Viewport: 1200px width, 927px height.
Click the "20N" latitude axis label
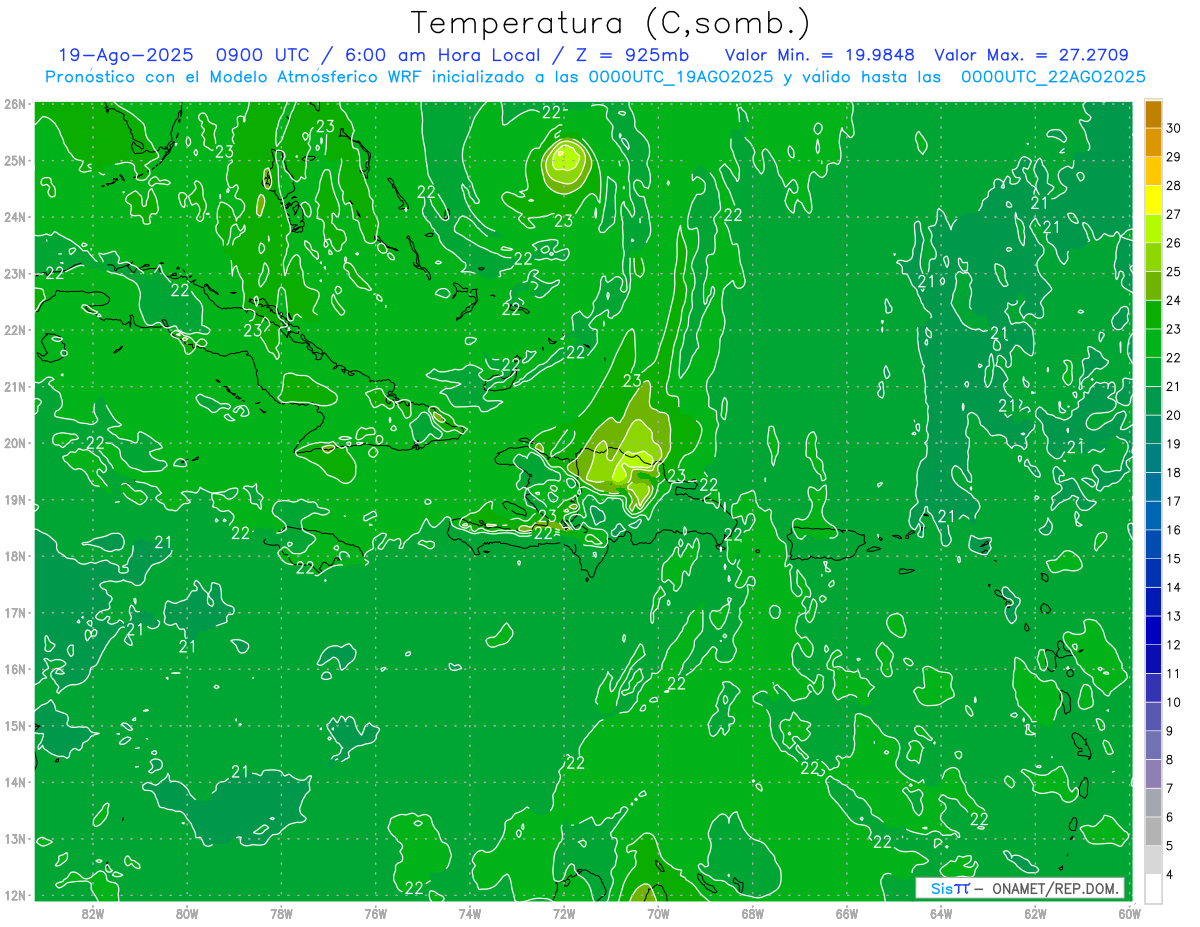tap(15, 443)
